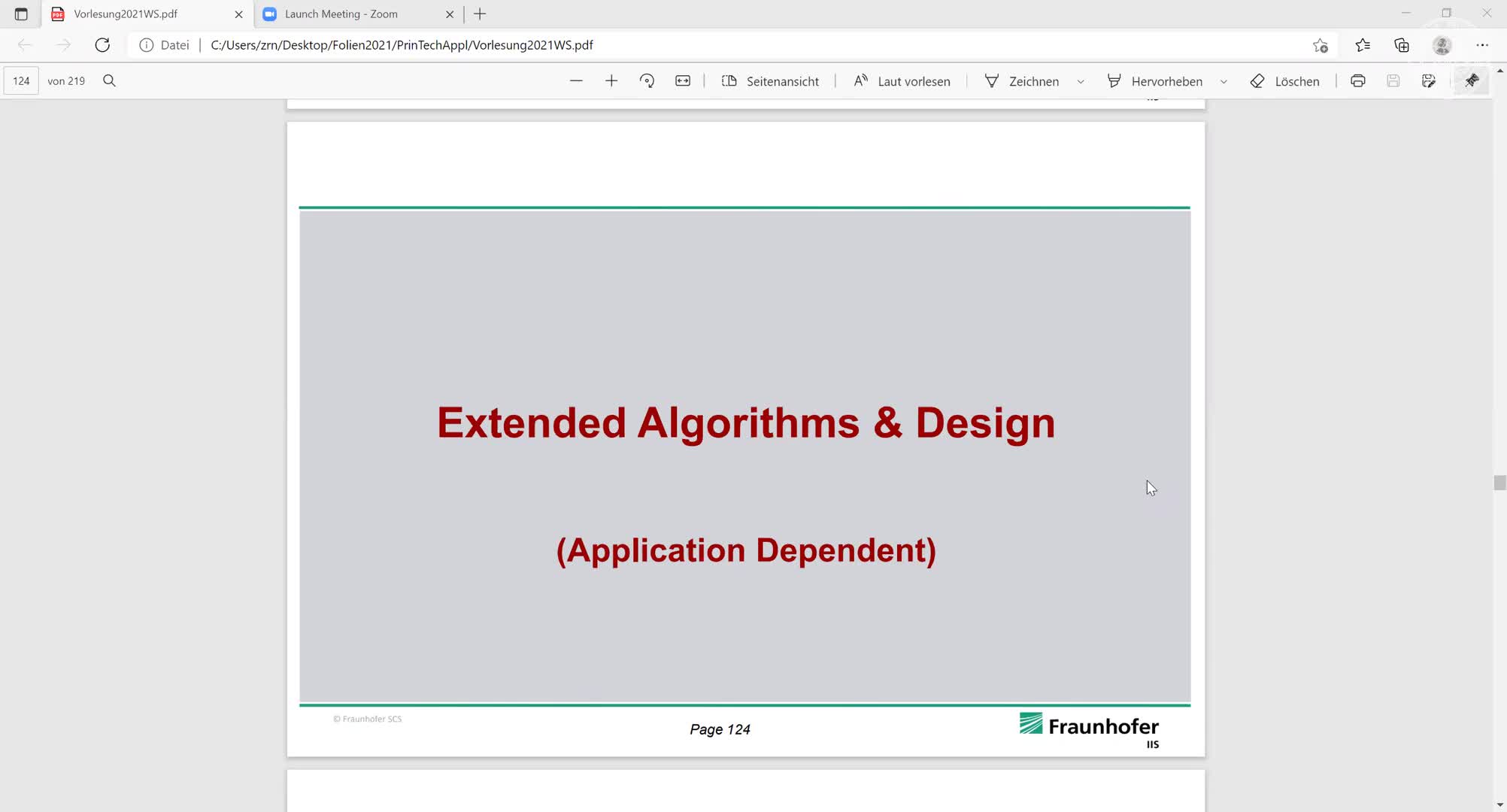
Task: Fit the page to width
Action: point(682,80)
